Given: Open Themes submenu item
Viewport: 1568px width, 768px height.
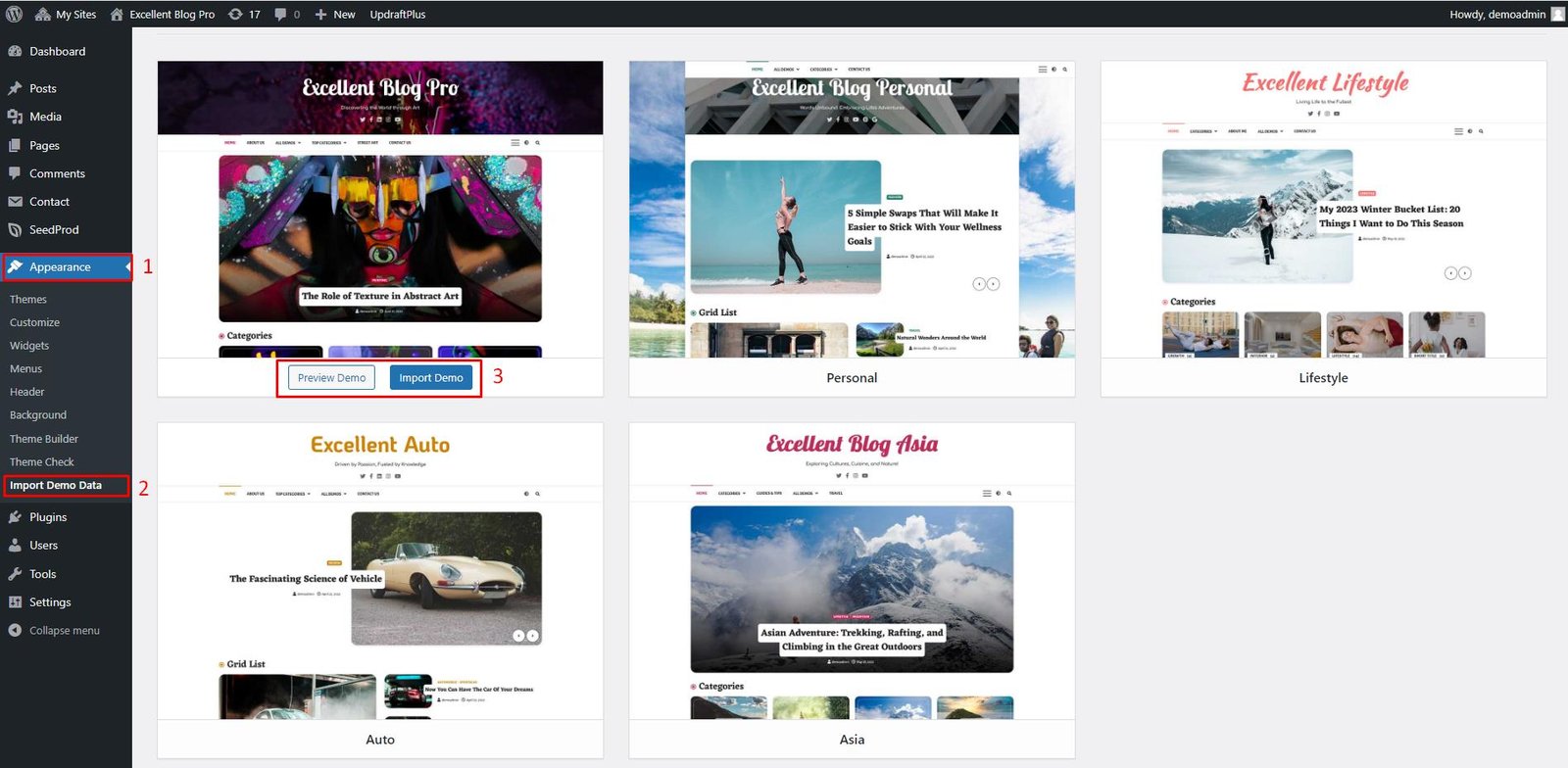Looking at the screenshot, I should [28, 300].
